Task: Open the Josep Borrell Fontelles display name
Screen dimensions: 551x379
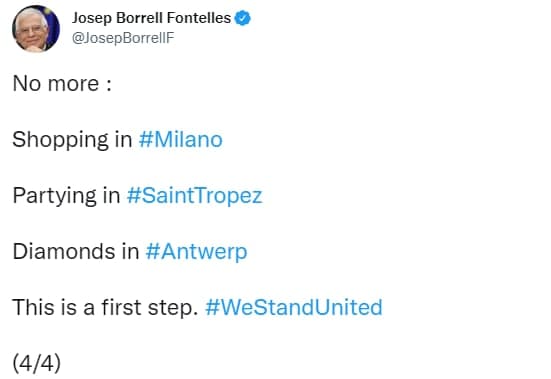Action: click(151, 18)
